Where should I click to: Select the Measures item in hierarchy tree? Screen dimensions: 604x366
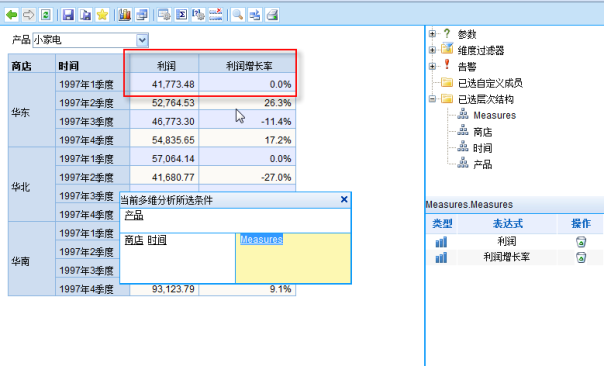click(494, 115)
